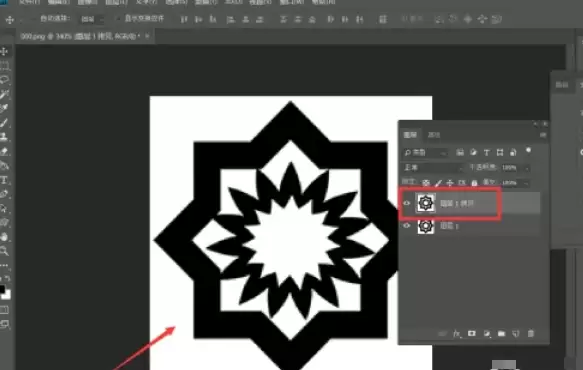Change screen mode at toolbox bottom
Screen dimensions: 583x370
coord(4,324)
